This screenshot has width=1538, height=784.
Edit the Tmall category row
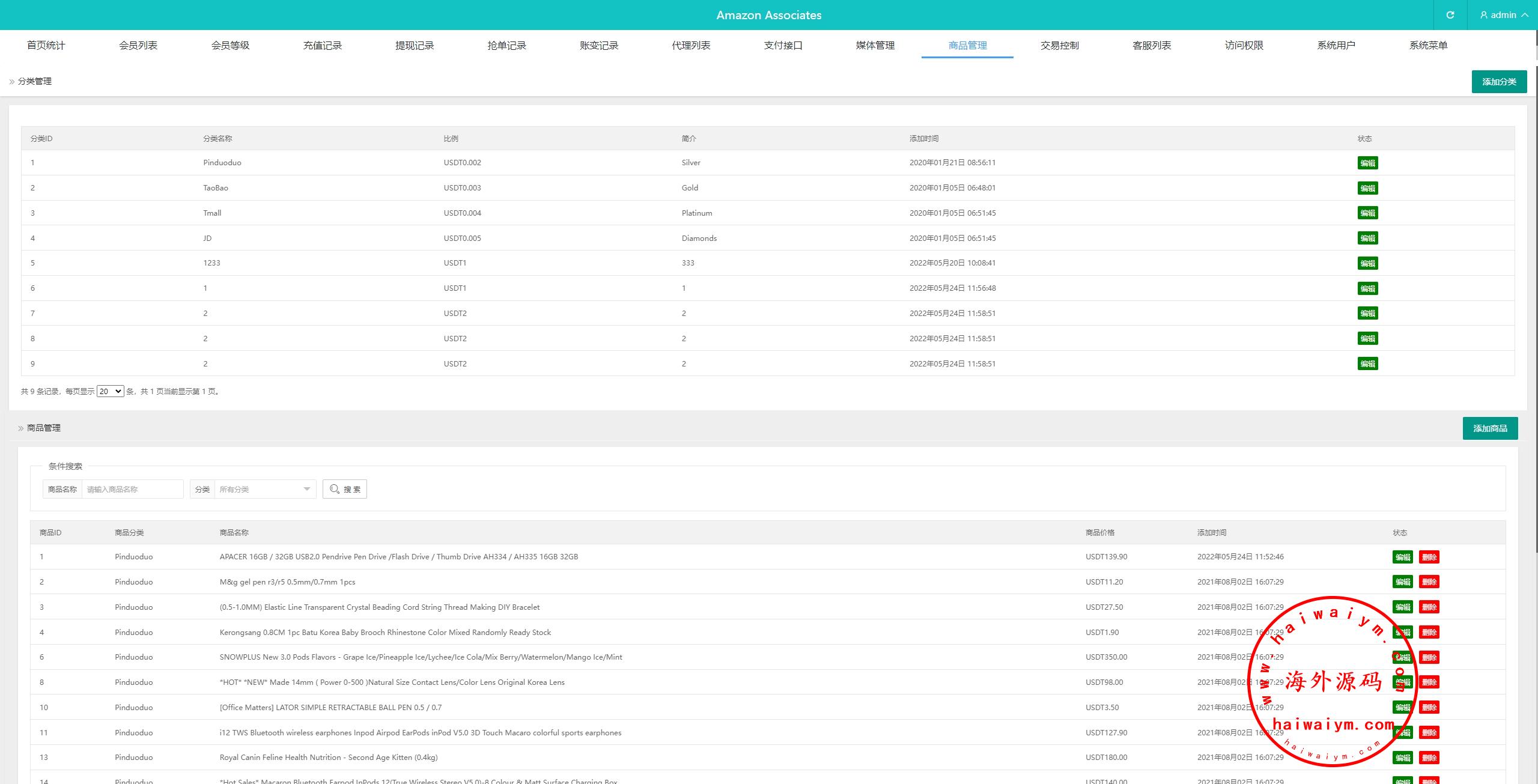pos(1367,213)
